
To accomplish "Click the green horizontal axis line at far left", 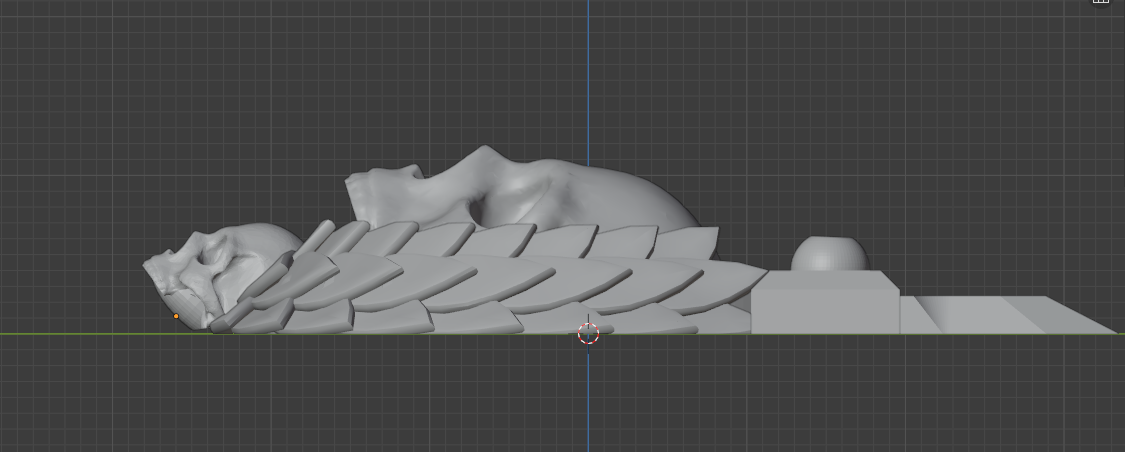I will pyautogui.click(x=72, y=334).
